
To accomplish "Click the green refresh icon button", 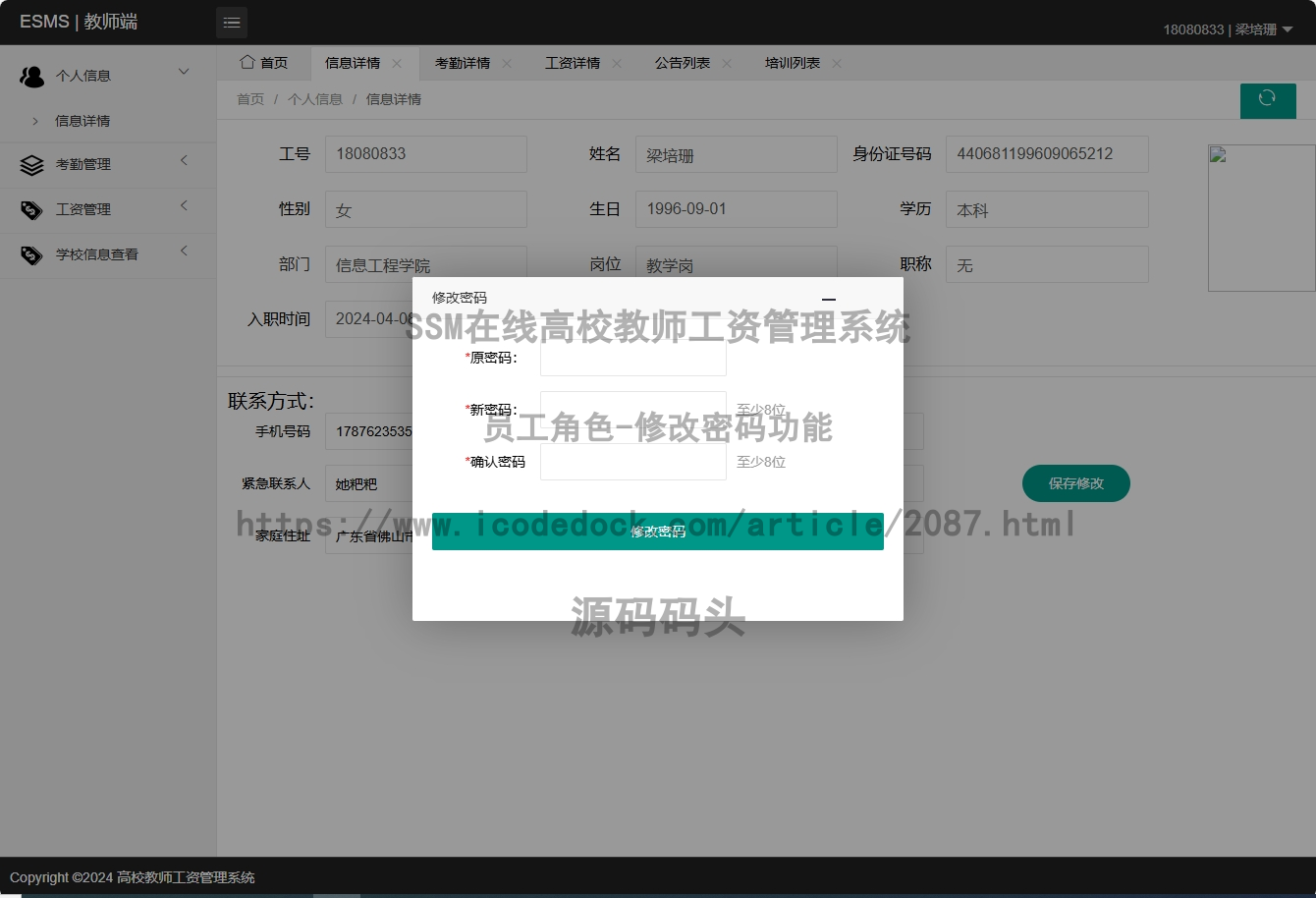I will click(1268, 100).
